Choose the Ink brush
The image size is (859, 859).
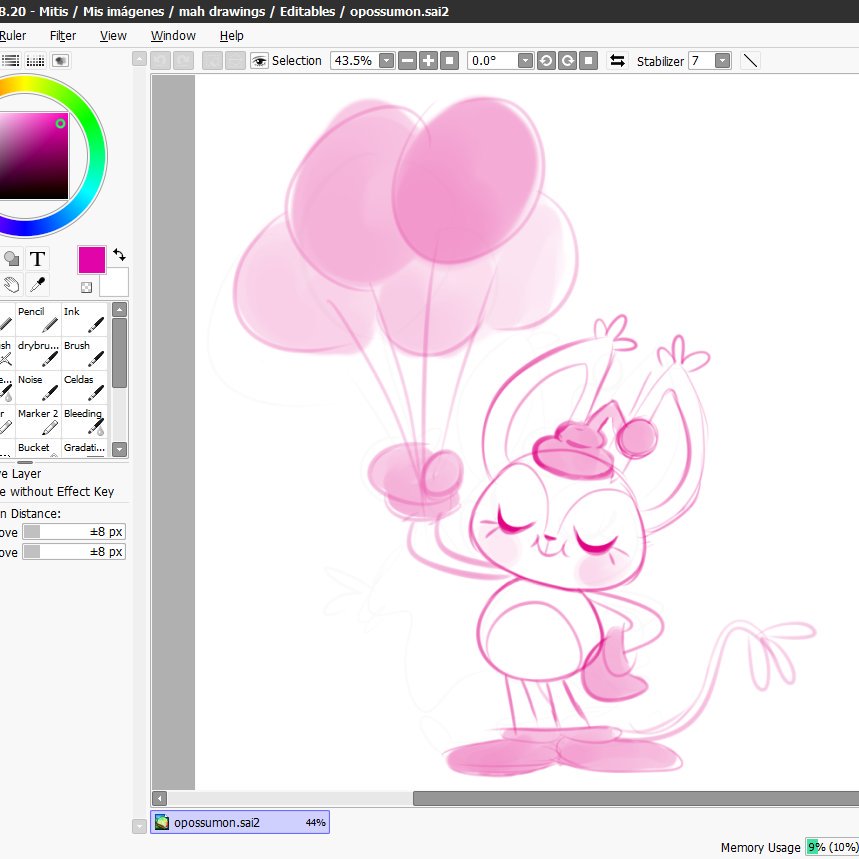coord(84,319)
